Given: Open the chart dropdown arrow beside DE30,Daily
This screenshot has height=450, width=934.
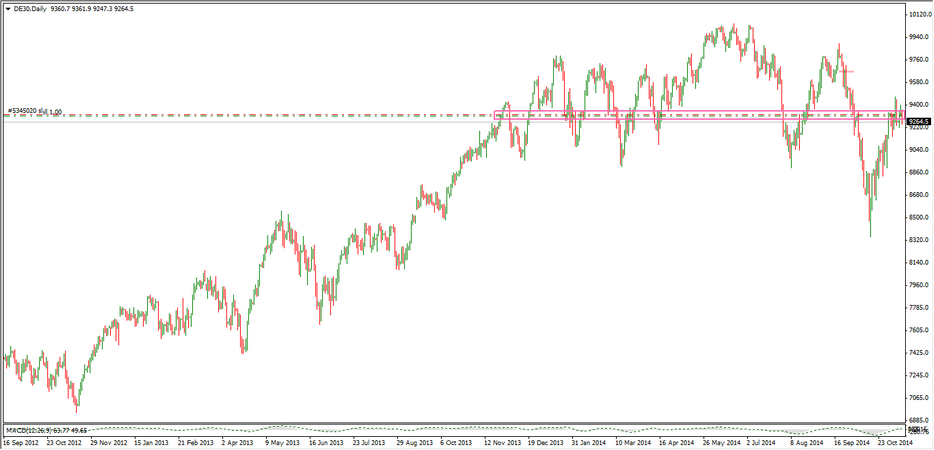Looking at the screenshot, I should coord(7,9).
